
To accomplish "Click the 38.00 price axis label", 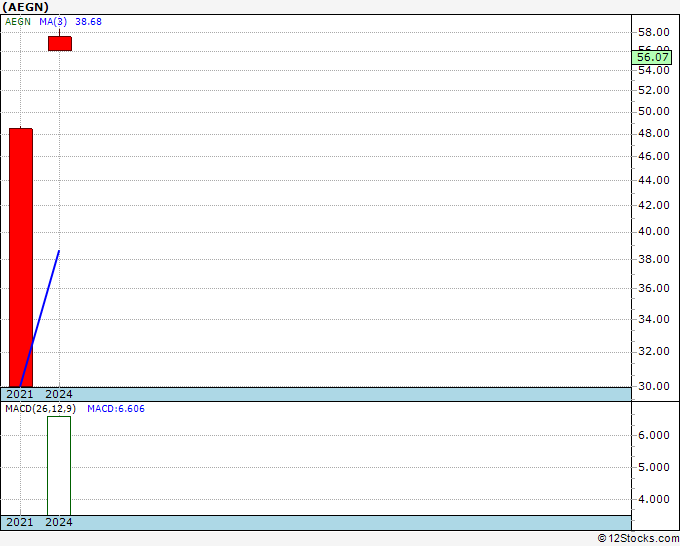I will coord(654,259).
